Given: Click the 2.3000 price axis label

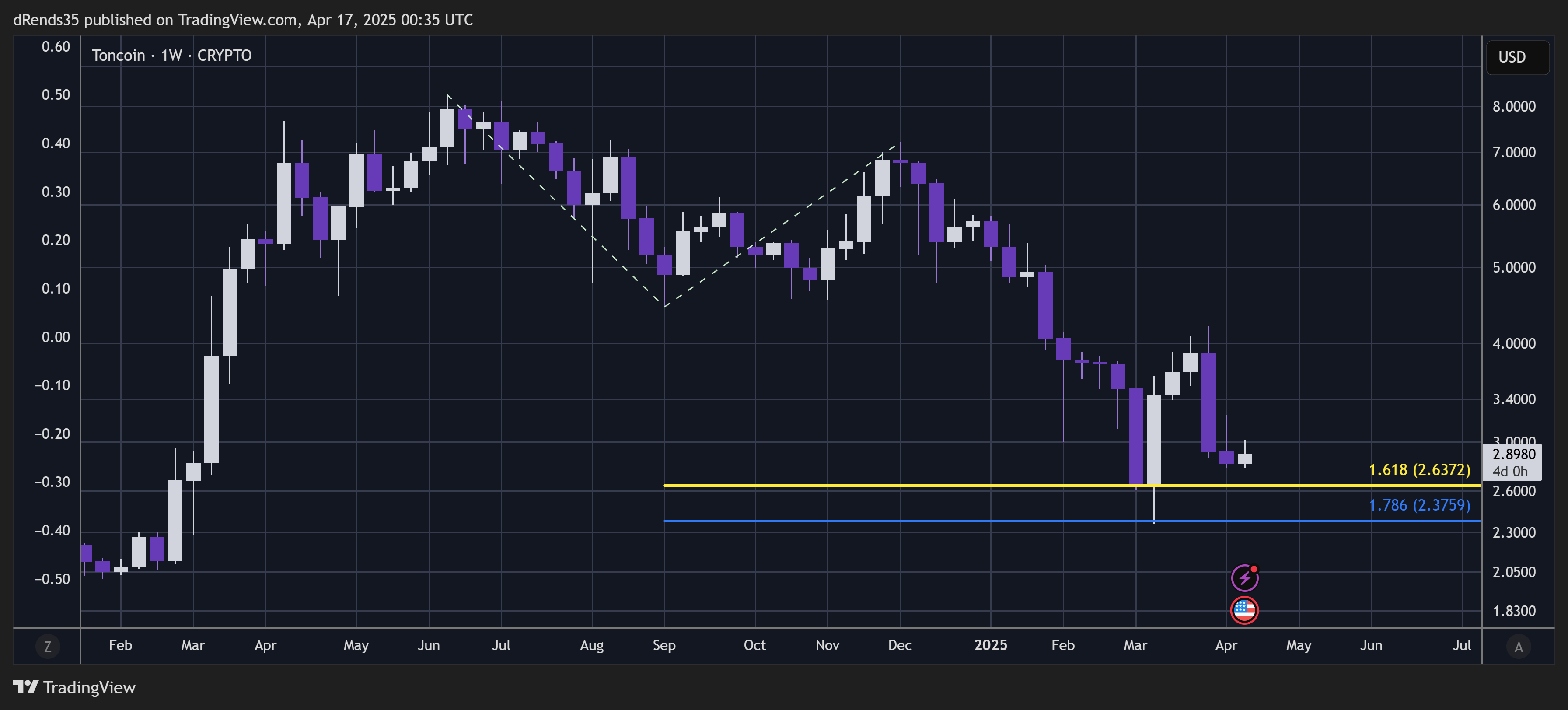Looking at the screenshot, I should coord(1513,532).
